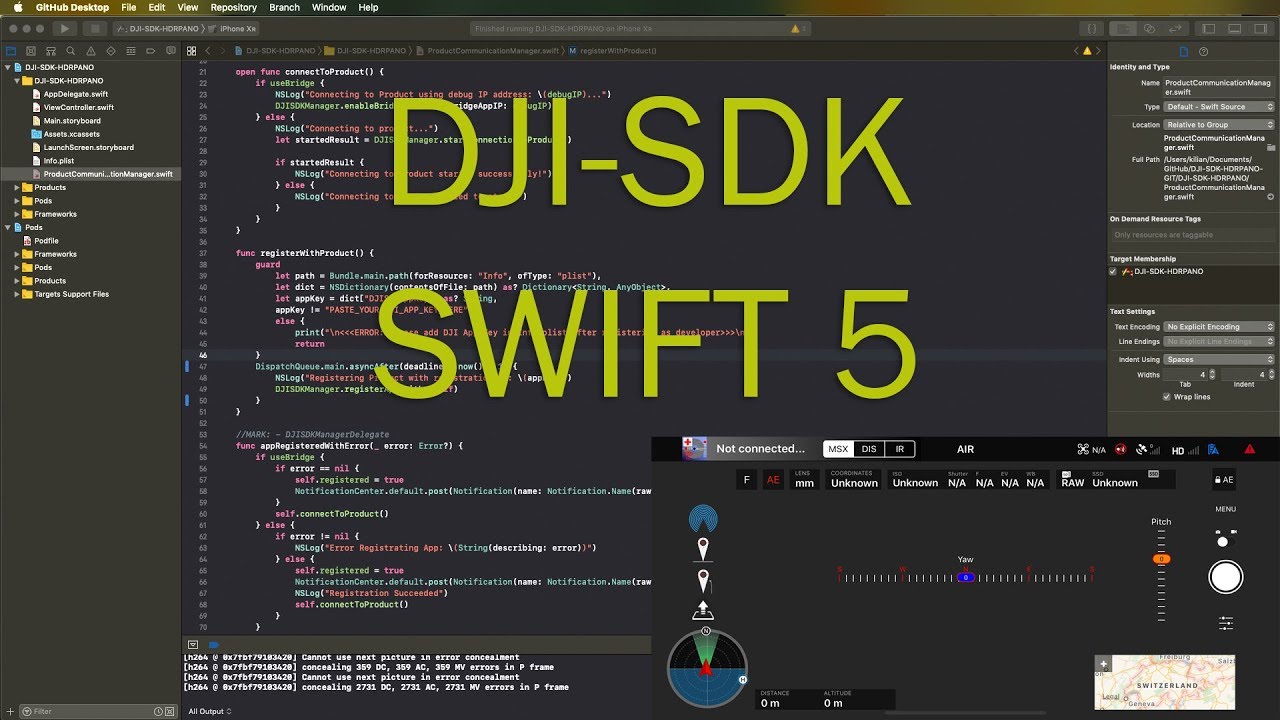The height and width of the screenshot is (720, 1280).
Task: Tap the camera shutter button in drone app
Action: tap(1225, 577)
